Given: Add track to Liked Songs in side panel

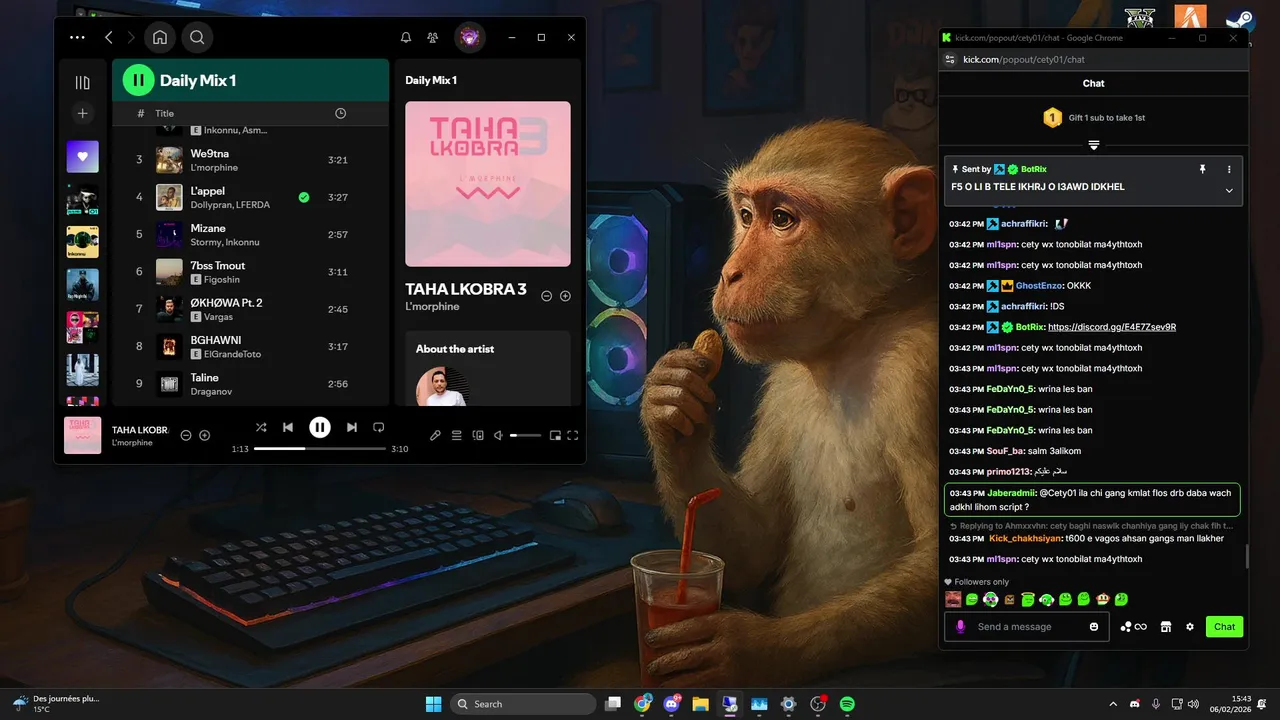Looking at the screenshot, I should pyautogui.click(x=565, y=296).
